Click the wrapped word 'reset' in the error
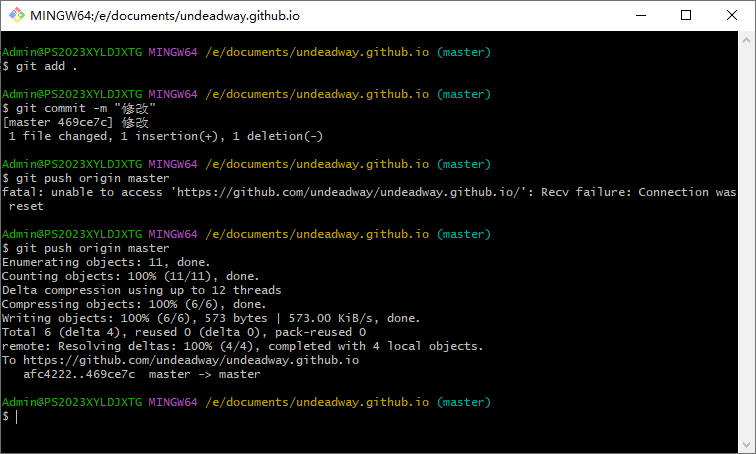Screen dimensions: 756x454 (26, 206)
